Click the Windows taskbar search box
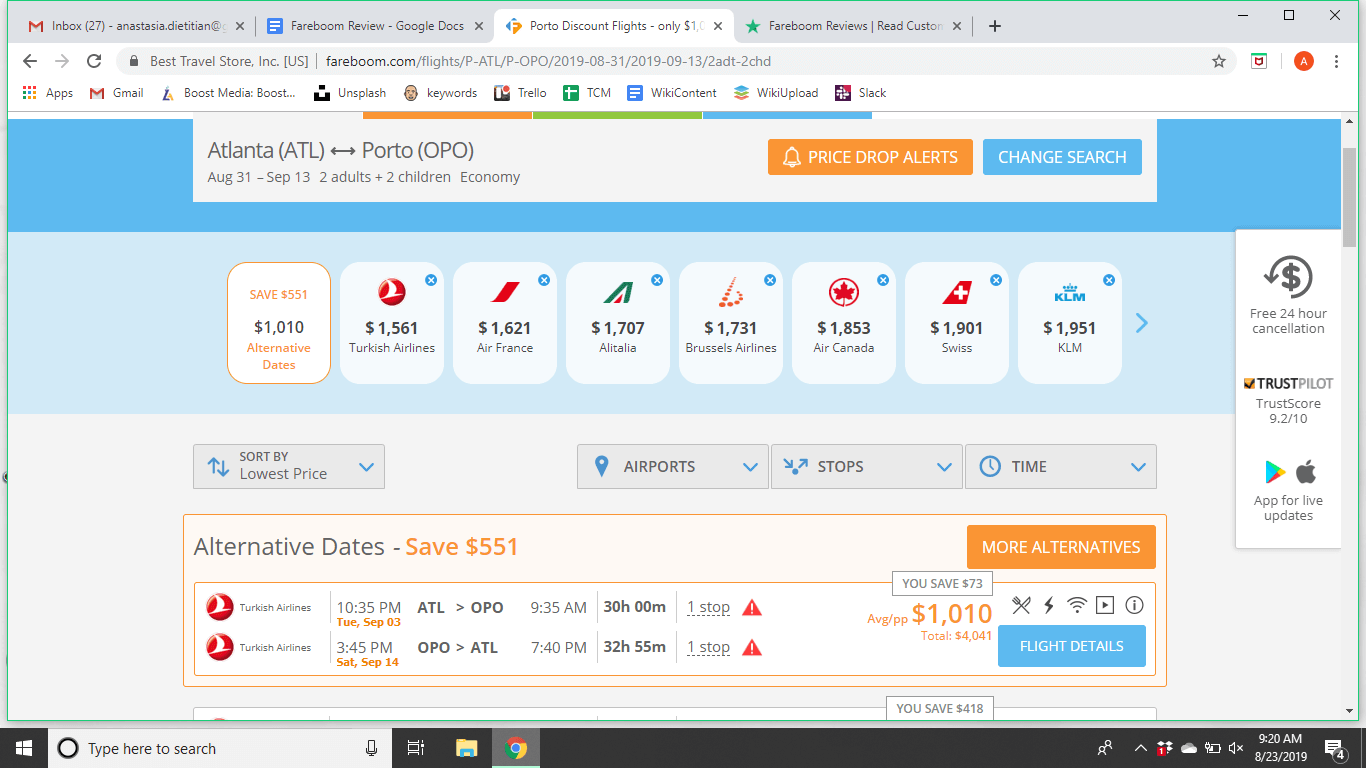 coord(219,748)
